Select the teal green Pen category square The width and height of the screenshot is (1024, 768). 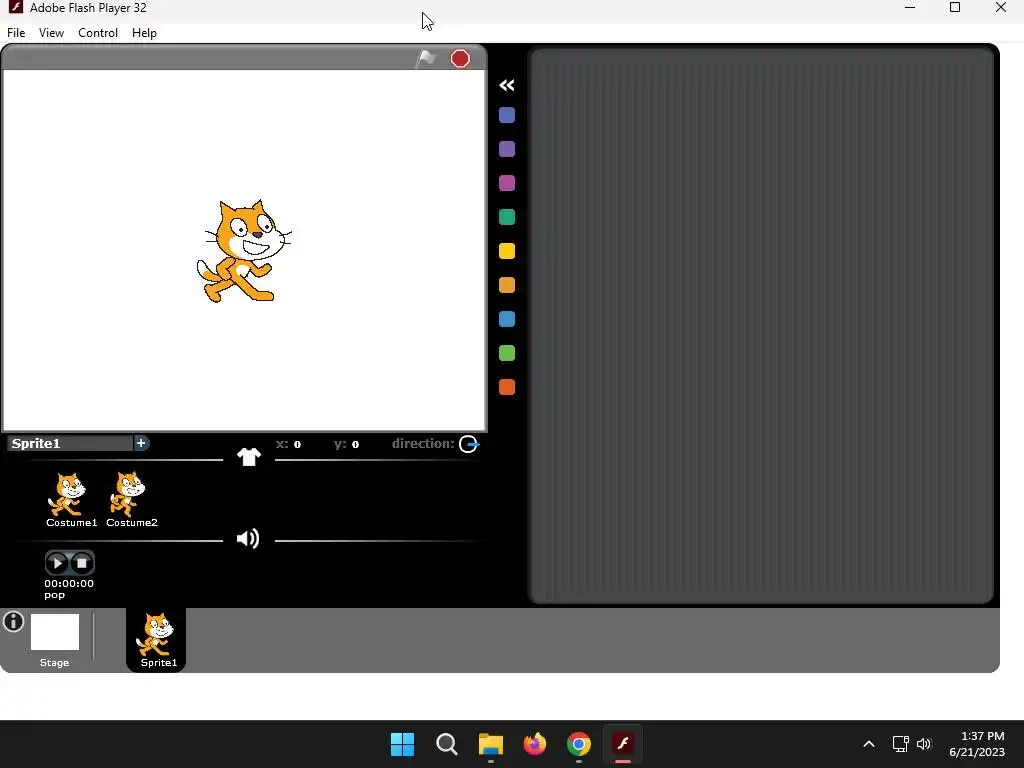507,217
